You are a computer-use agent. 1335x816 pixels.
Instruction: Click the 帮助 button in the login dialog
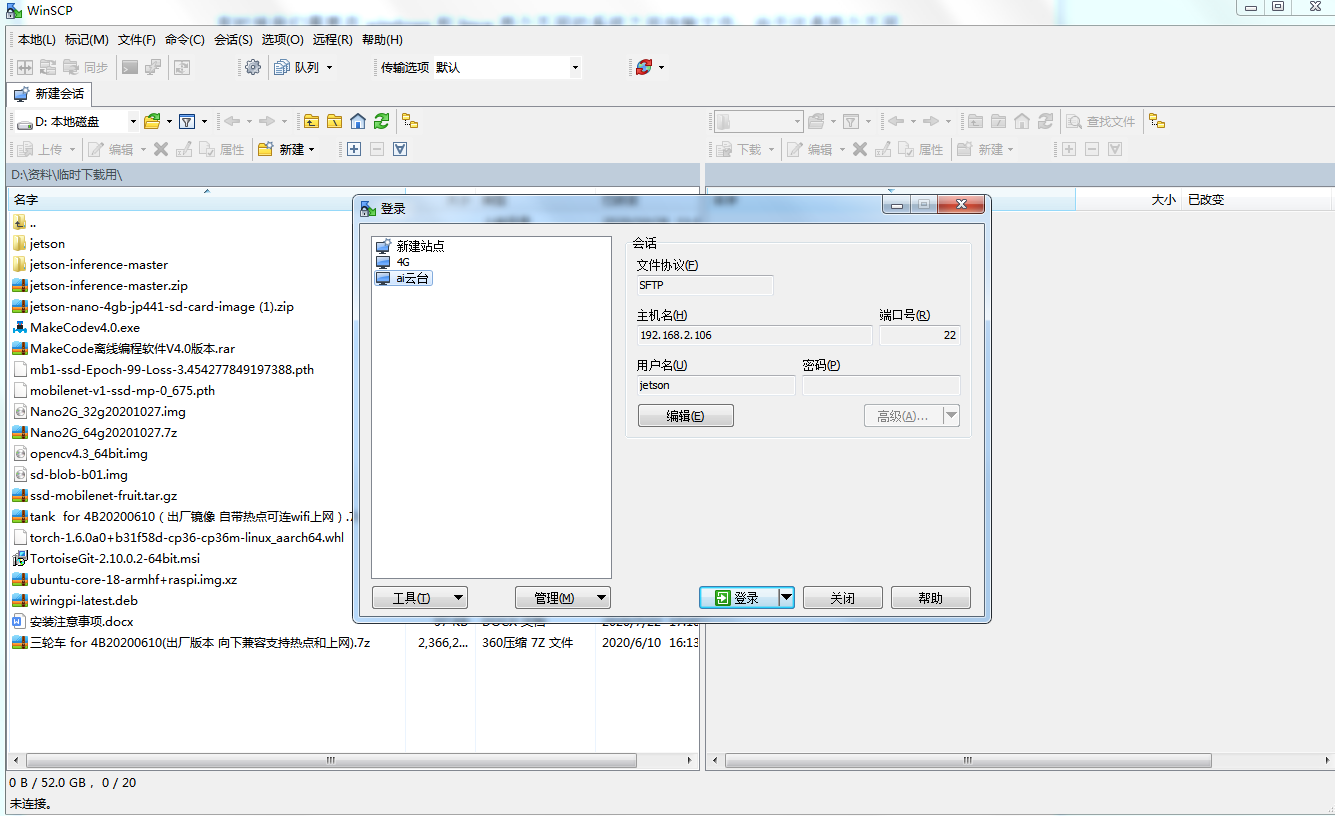tap(931, 598)
